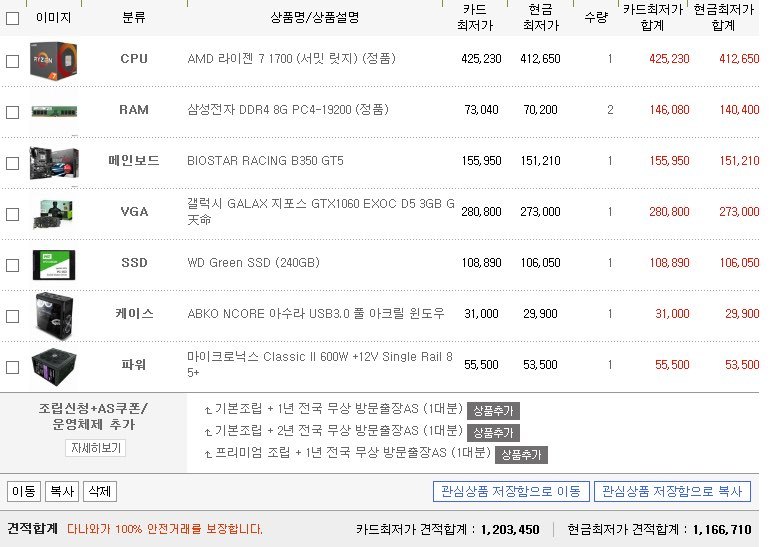Click the Ryzen 7 CPU product image
Viewport: 779px width, 547px height.
tap(53, 60)
